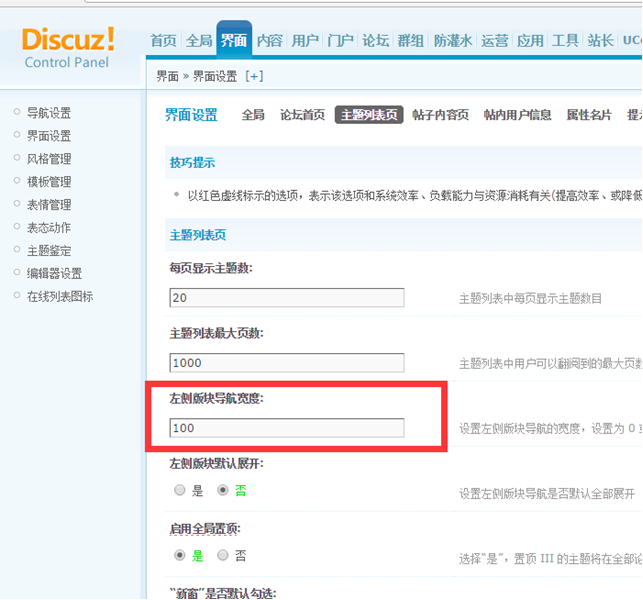Open the 站长 top menu

click(x=600, y=41)
